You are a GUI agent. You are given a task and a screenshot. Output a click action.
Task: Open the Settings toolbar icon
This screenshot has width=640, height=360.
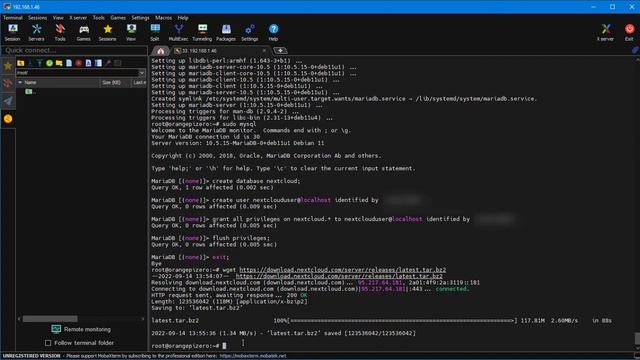click(249, 32)
